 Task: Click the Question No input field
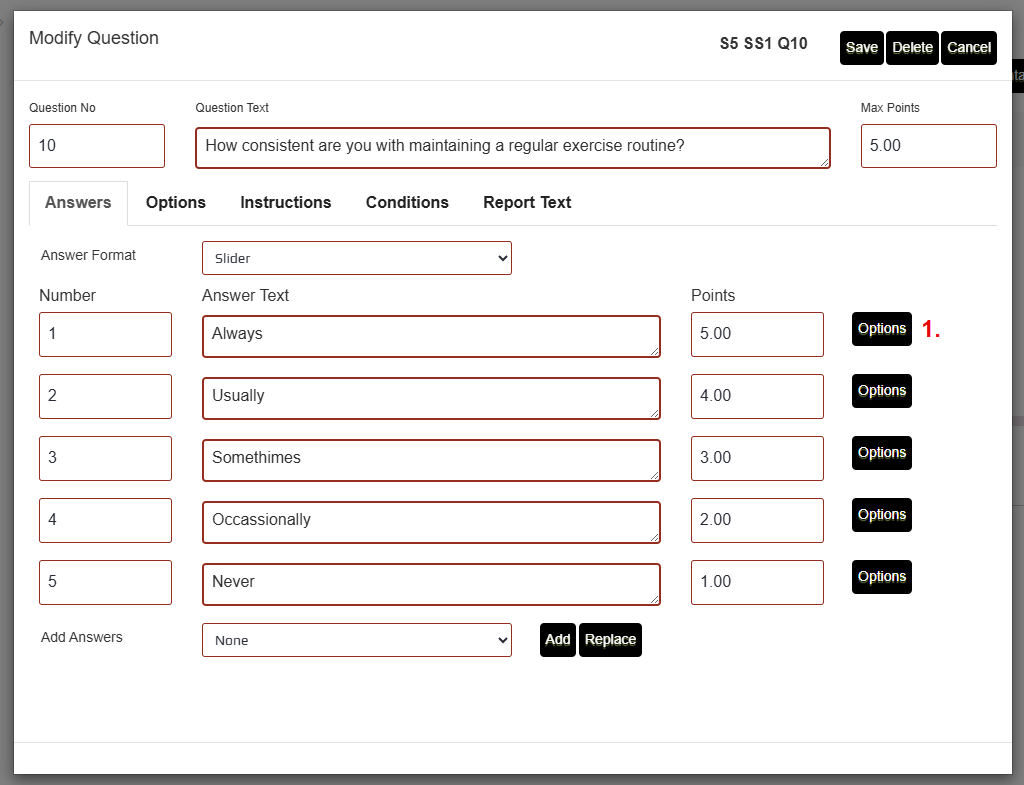(97, 146)
